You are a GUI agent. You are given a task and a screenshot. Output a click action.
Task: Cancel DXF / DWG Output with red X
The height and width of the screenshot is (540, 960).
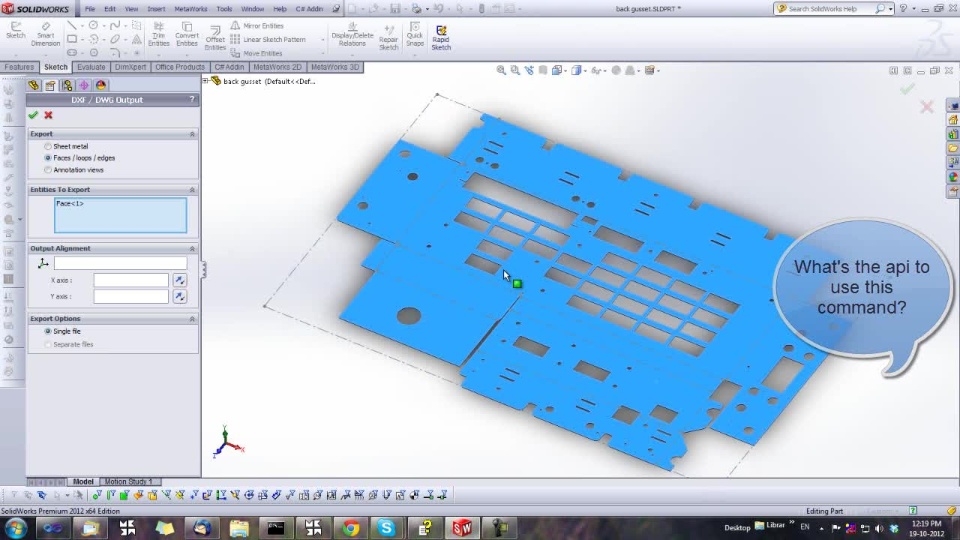click(48, 115)
